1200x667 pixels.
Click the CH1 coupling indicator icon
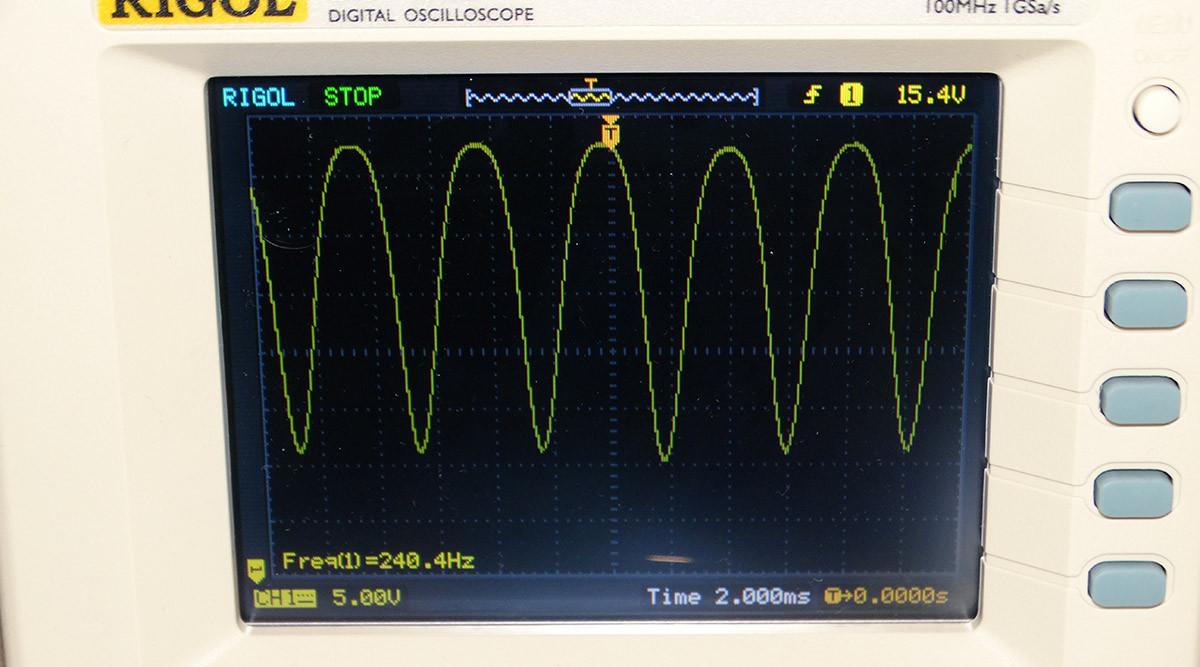pyautogui.click(x=284, y=599)
